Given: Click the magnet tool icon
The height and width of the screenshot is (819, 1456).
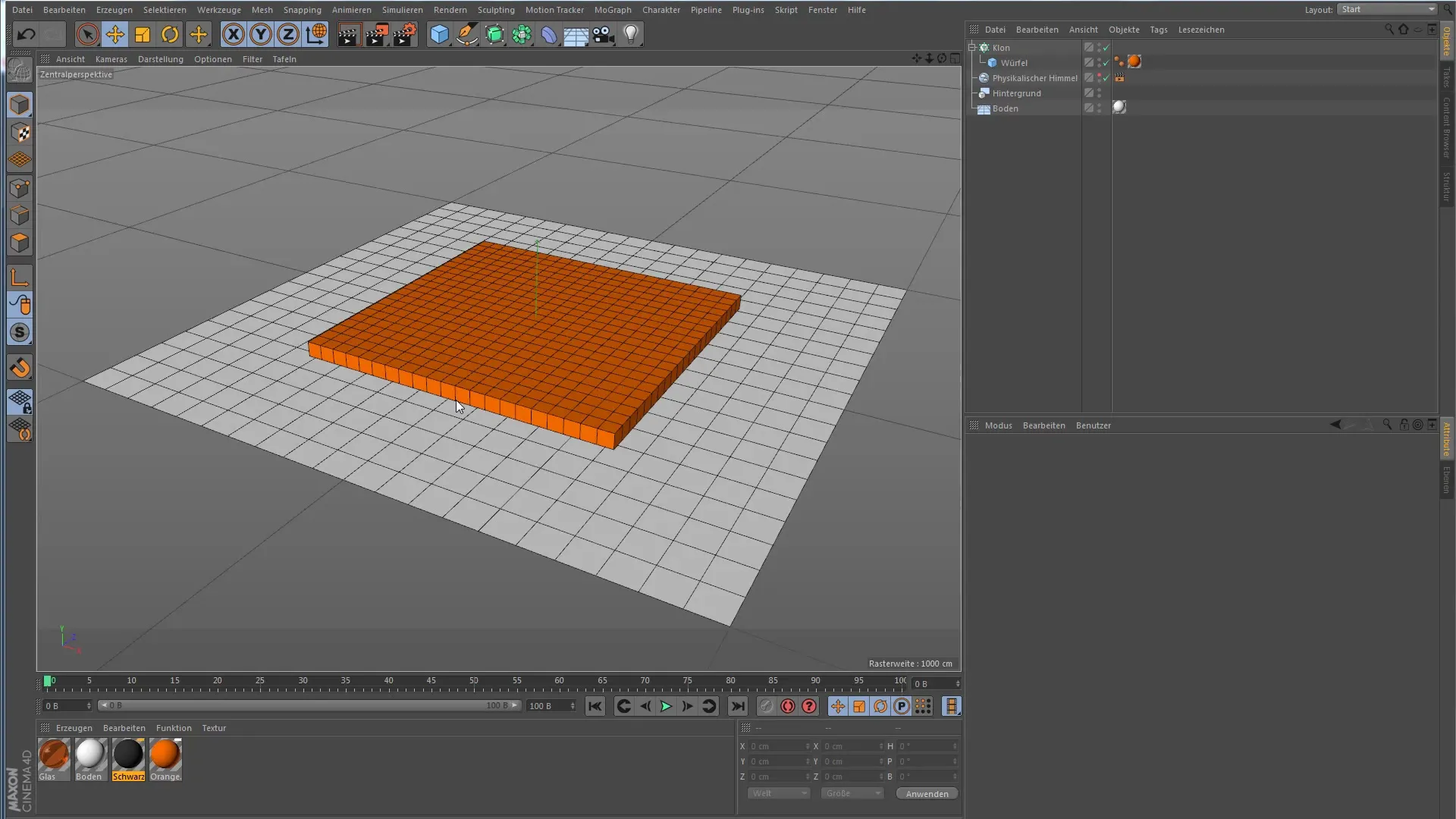Looking at the screenshot, I should 20,368.
